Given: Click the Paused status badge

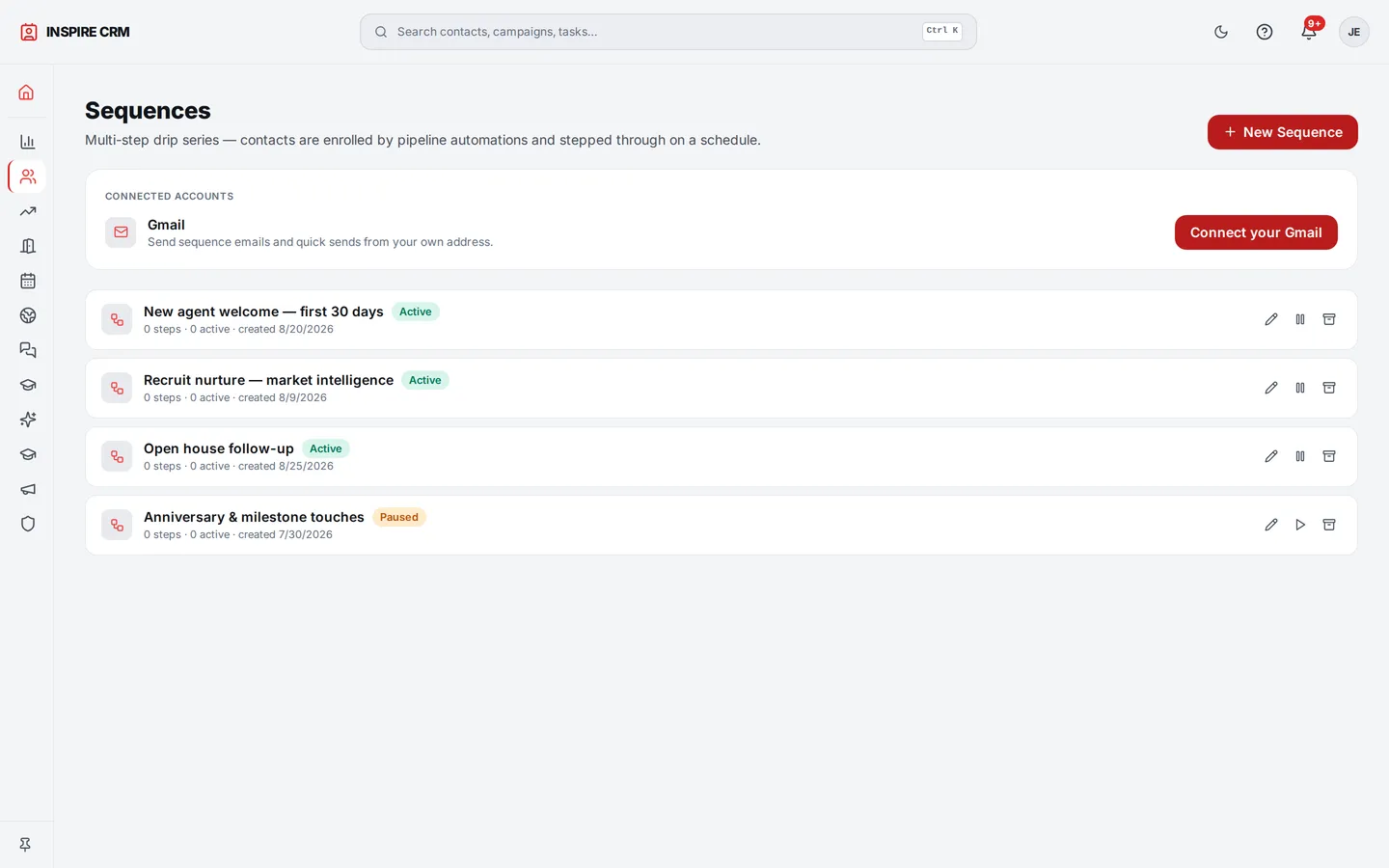Looking at the screenshot, I should coord(399,517).
